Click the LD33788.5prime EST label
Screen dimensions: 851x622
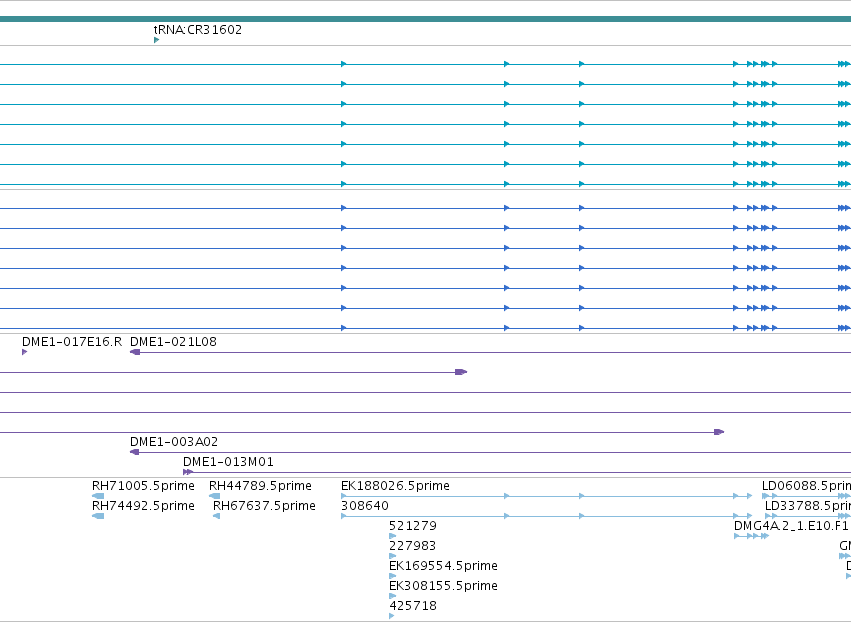click(808, 505)
